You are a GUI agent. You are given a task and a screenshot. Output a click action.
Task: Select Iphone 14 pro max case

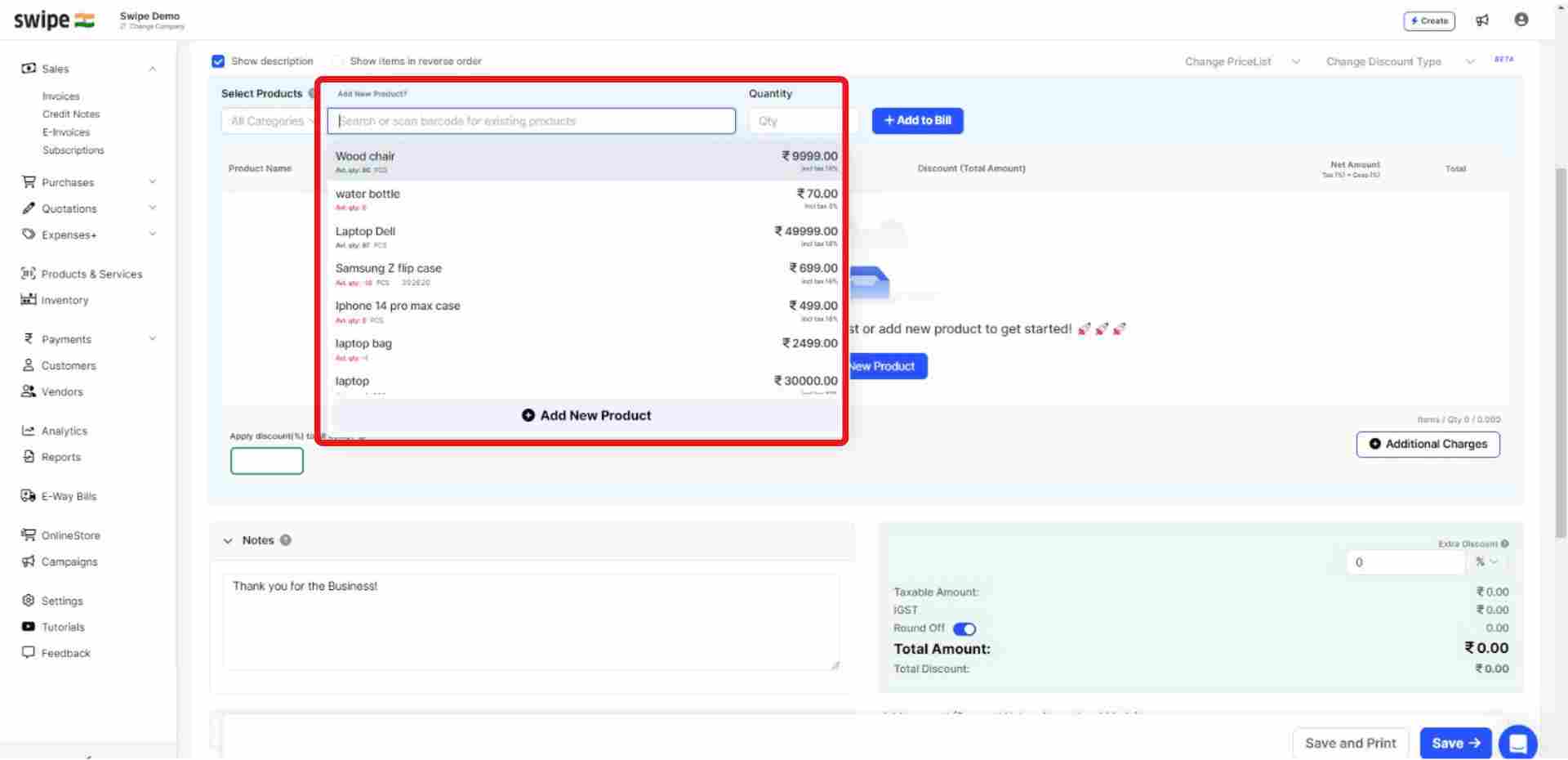pos(586,311)
